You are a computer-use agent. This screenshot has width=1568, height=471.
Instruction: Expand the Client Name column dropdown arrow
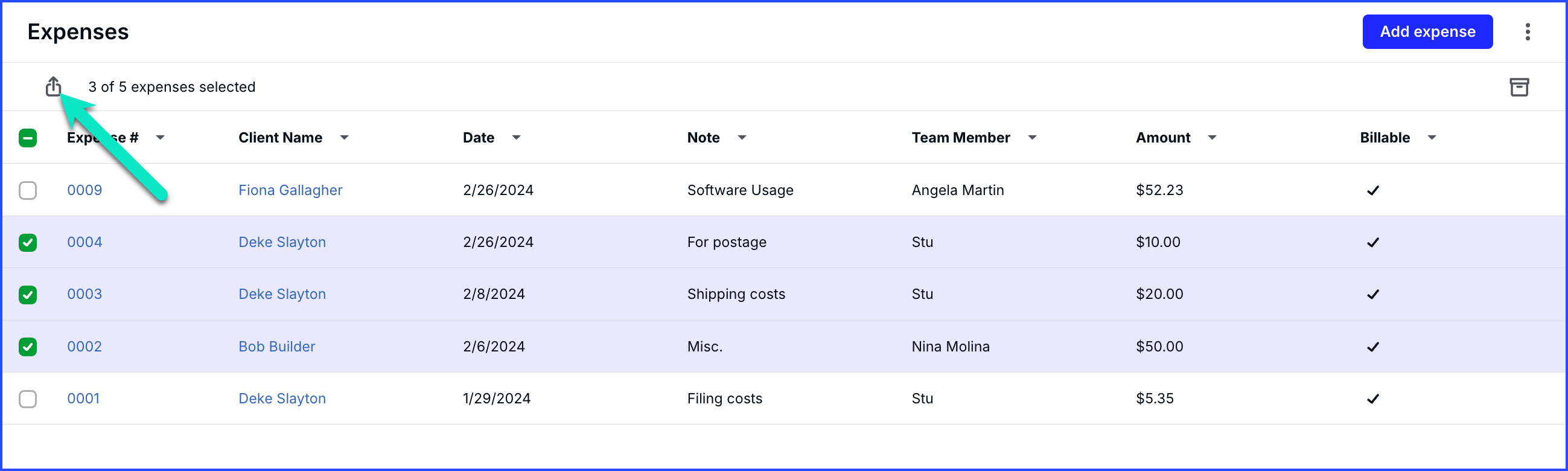[x=344, y=138]
